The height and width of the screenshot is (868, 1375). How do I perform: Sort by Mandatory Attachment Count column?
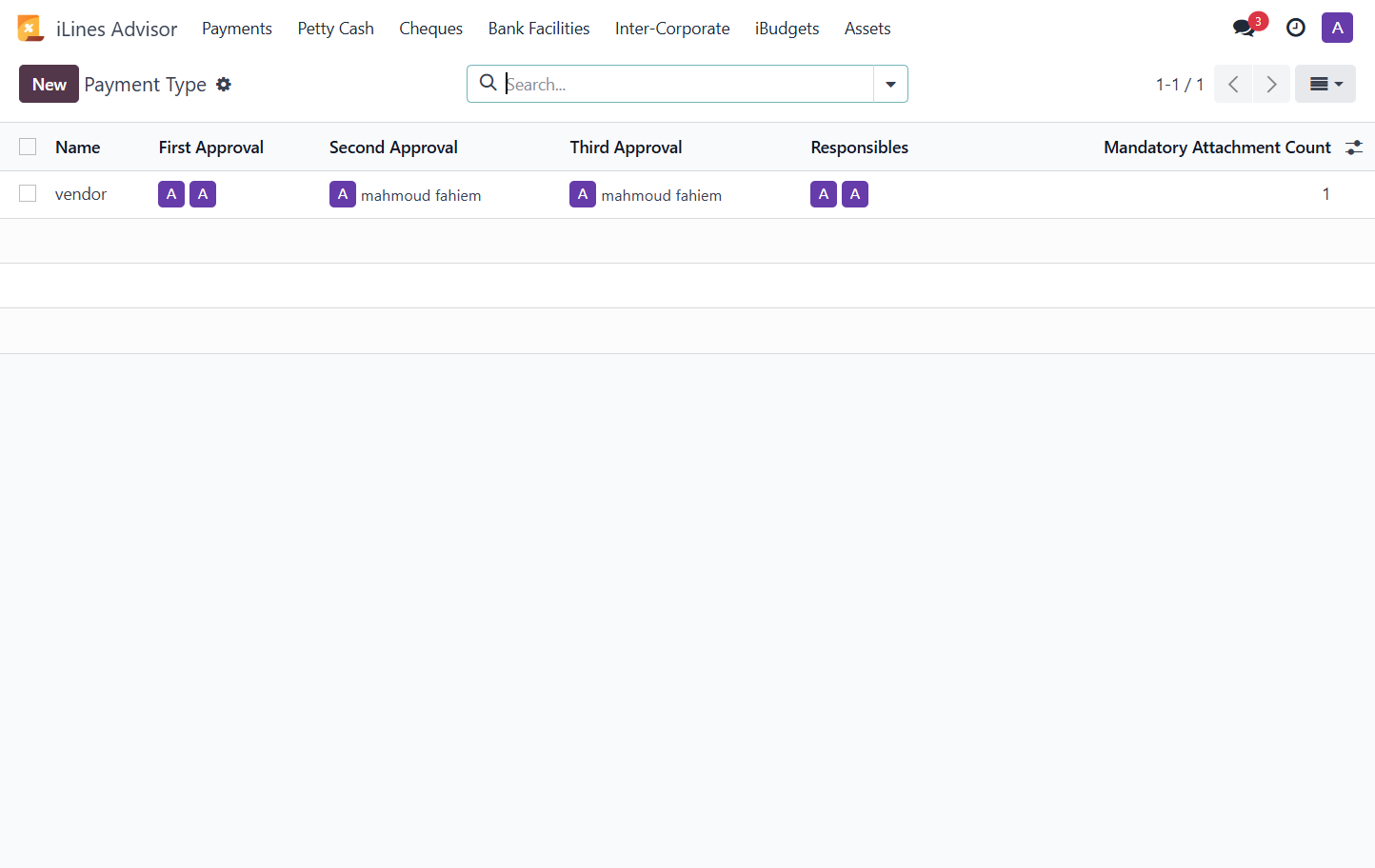tap(1217, 148)
